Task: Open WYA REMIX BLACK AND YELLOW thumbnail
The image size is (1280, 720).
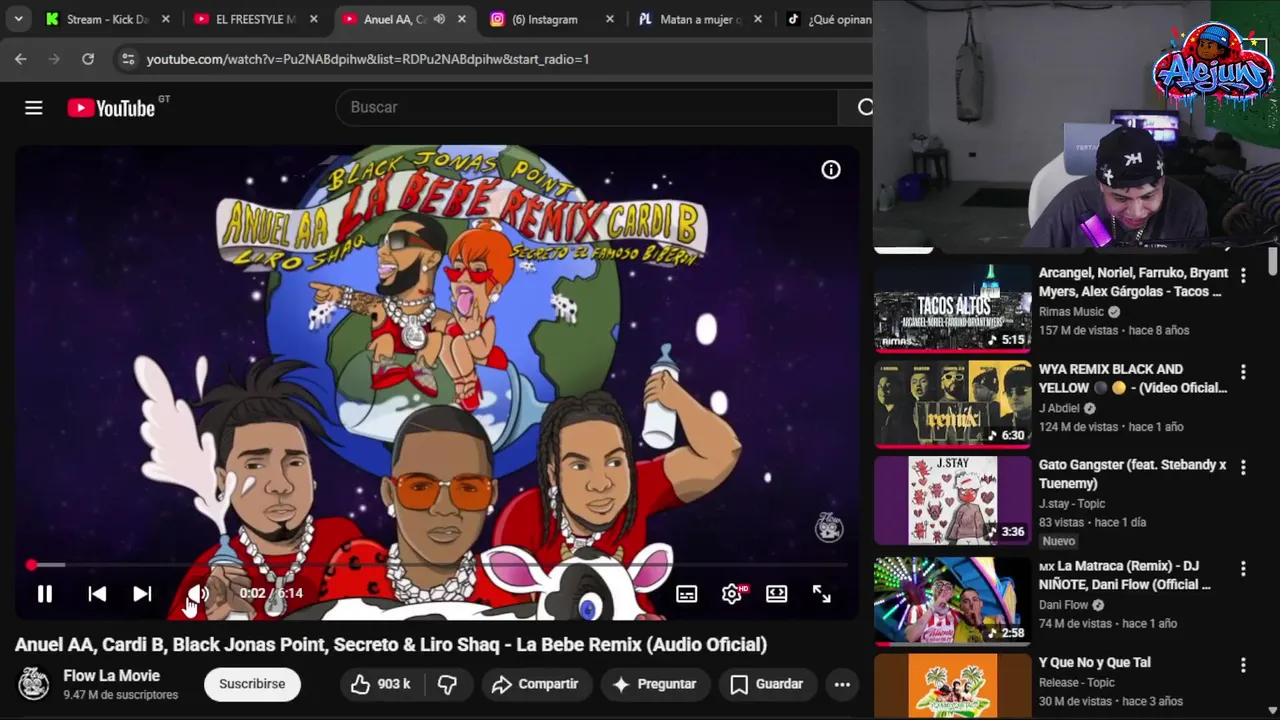Action: tap(952, 403)
